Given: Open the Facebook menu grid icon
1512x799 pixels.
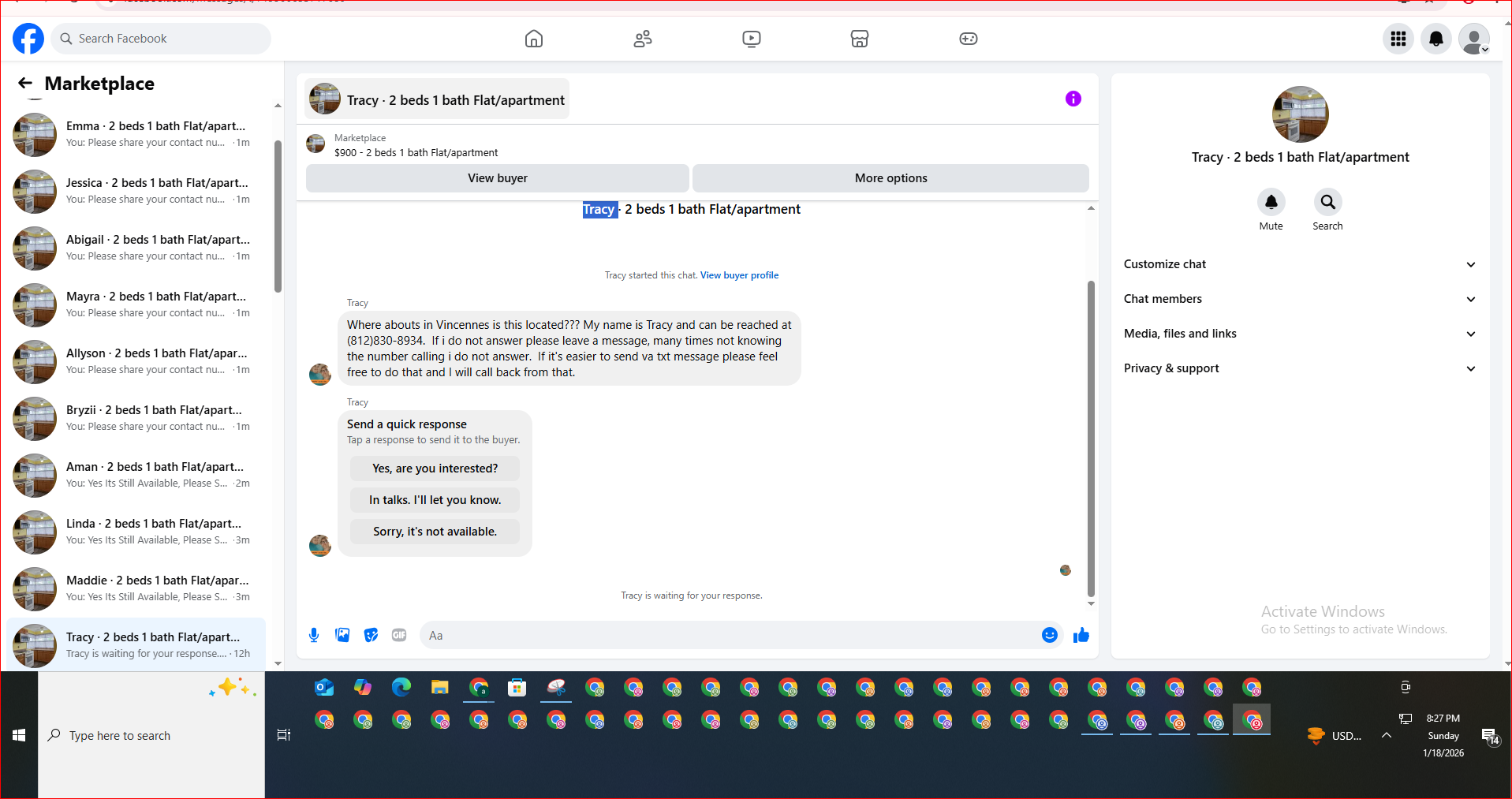Looking at the screenshot, I should pyautogui.click(x=1398, y=39).
